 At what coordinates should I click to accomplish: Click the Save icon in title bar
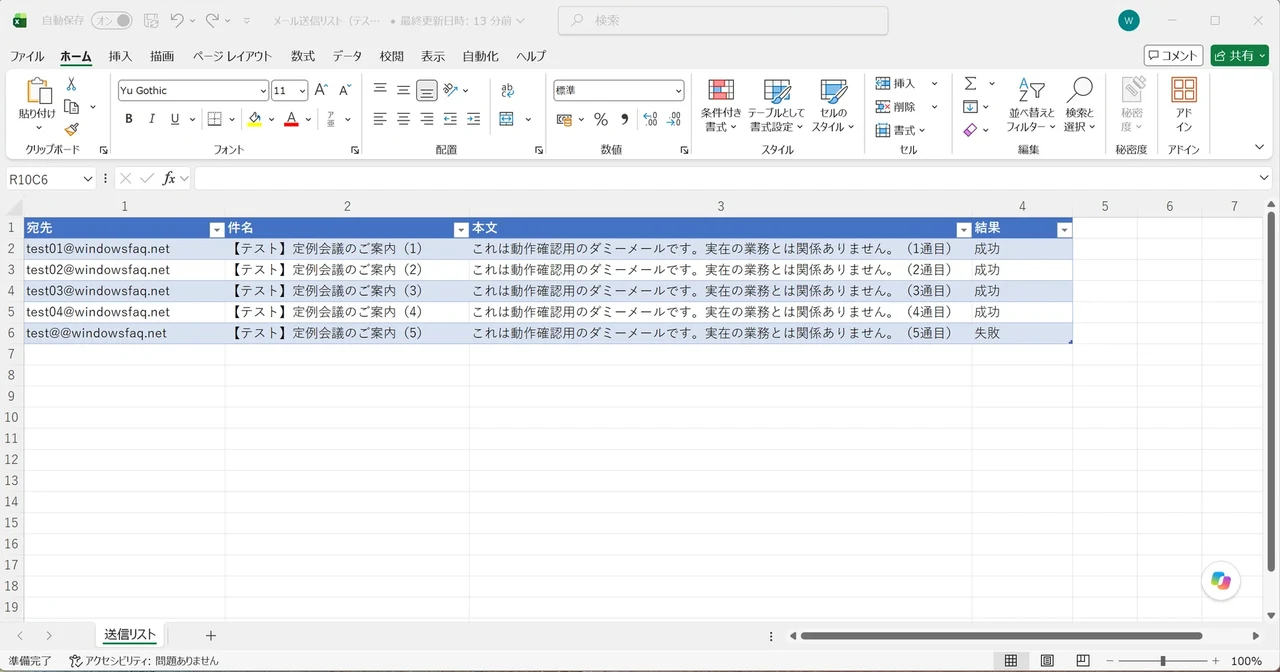[x=151, y=20]
